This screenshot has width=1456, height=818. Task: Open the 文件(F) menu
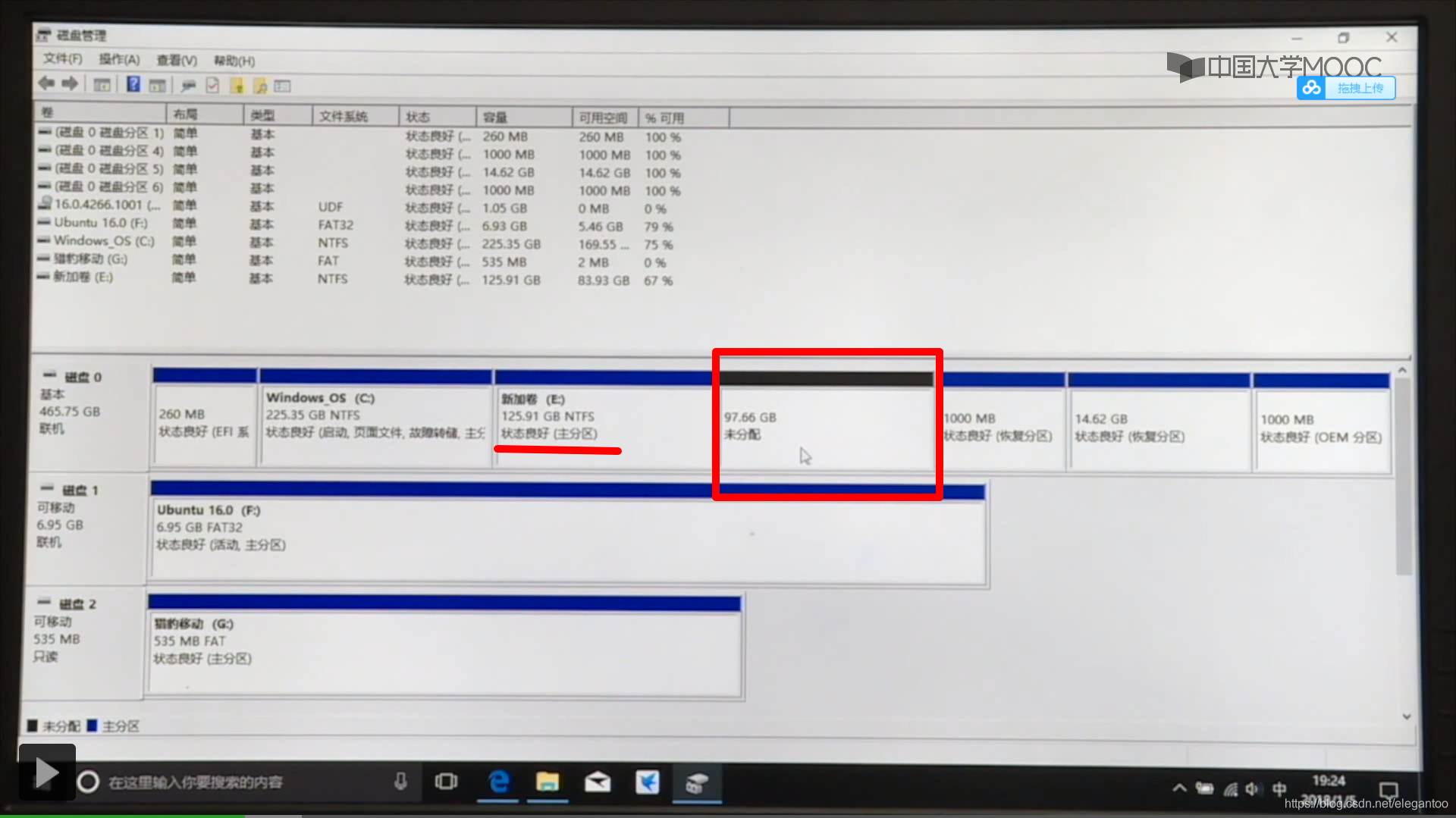pos(62,59)
